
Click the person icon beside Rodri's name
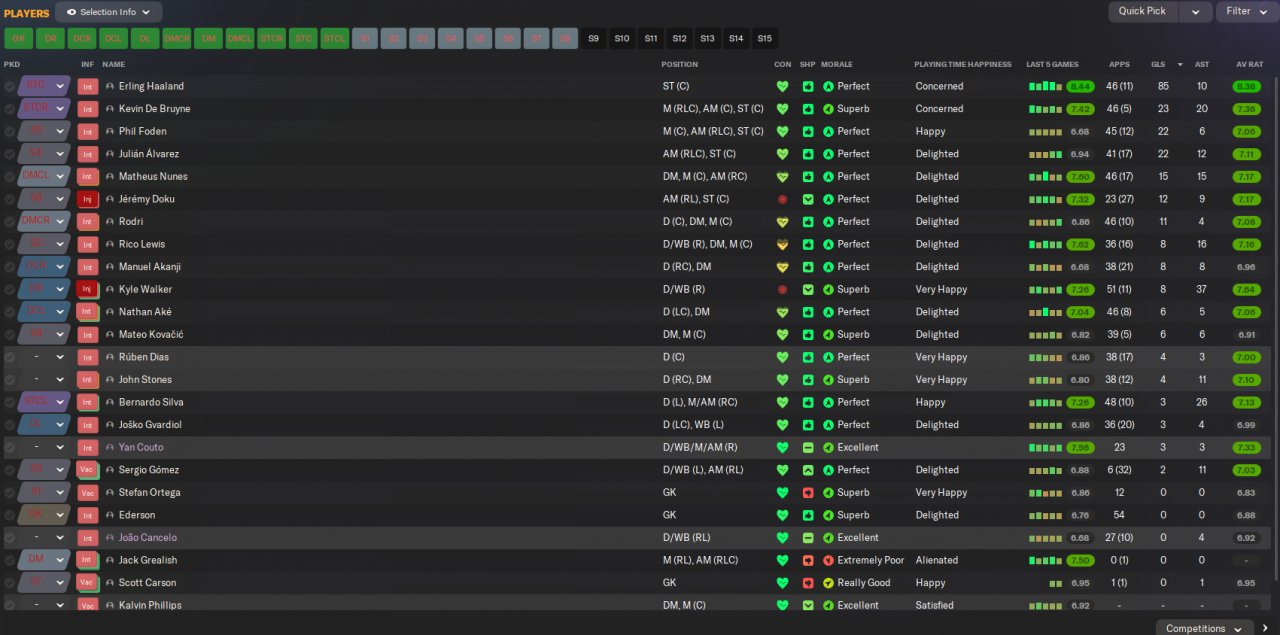pyautogui.click(x=110, y=222)
